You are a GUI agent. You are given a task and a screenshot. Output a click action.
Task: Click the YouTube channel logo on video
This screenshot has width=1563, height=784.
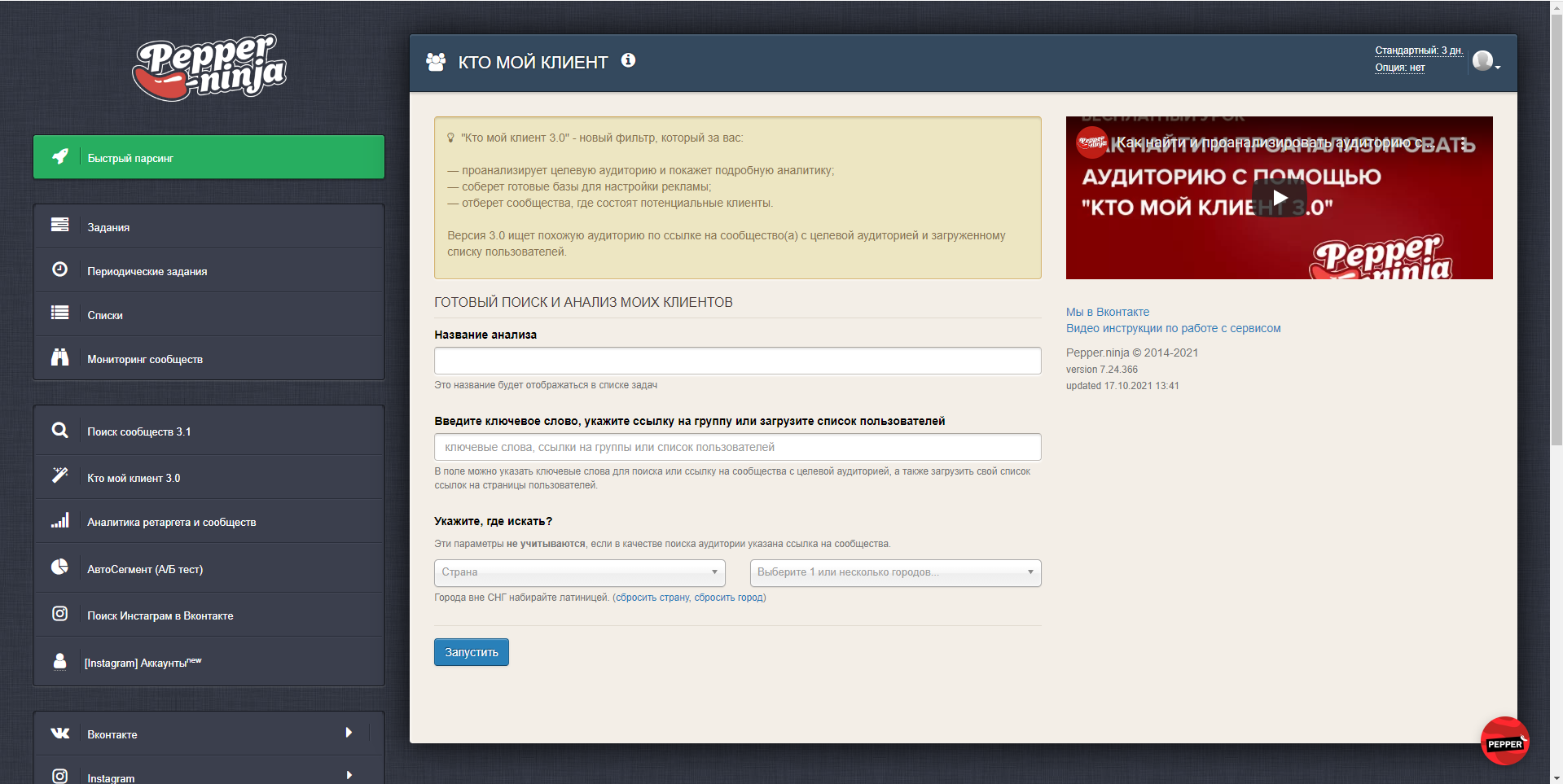(x=1092, y=142)
